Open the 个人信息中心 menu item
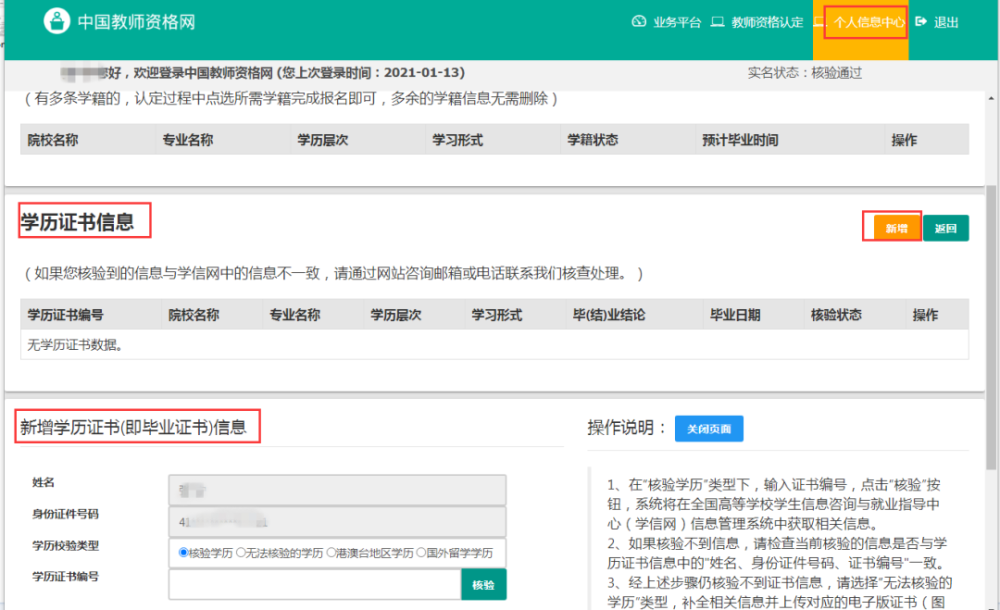 pyautogui.click(x=869, y=22)
